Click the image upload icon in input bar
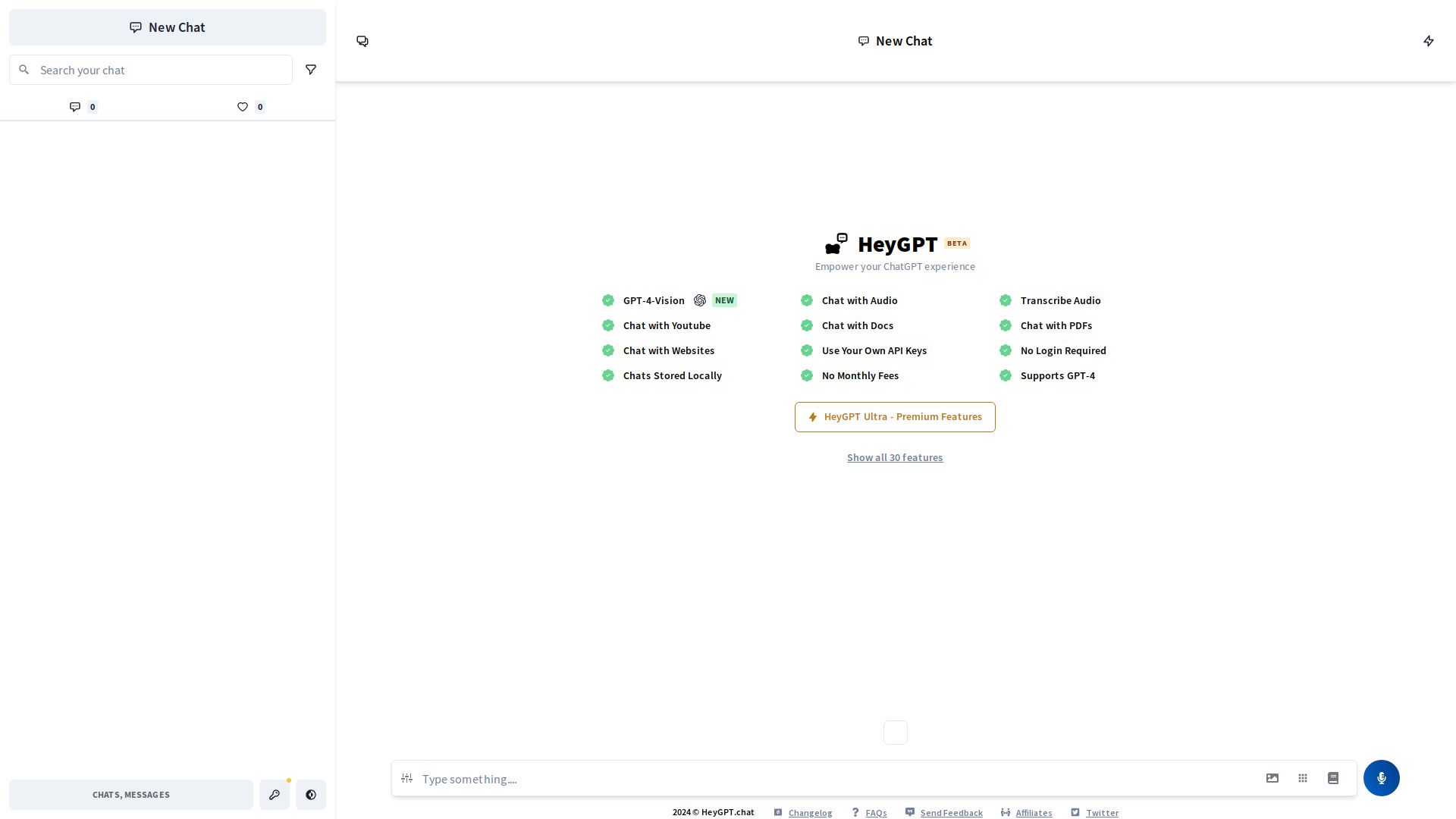The height and width of the screenshot is (819, 1456). tap(1272, 778)
